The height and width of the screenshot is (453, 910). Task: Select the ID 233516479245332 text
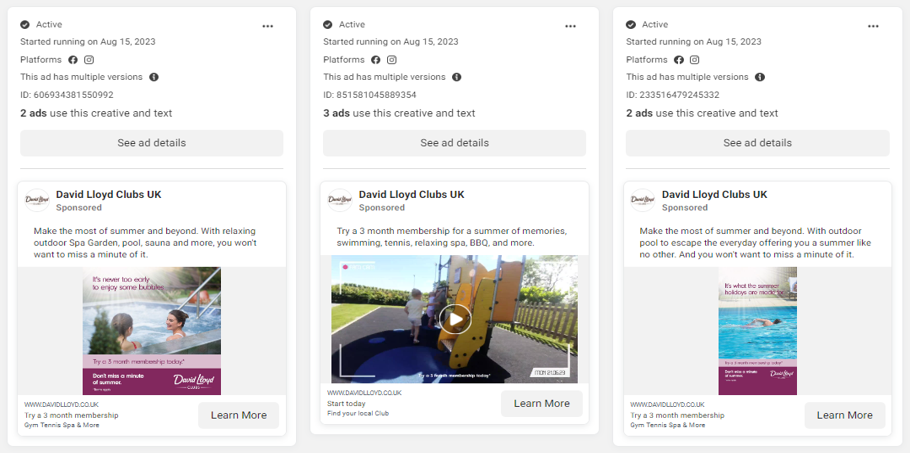tap(673, 95)
